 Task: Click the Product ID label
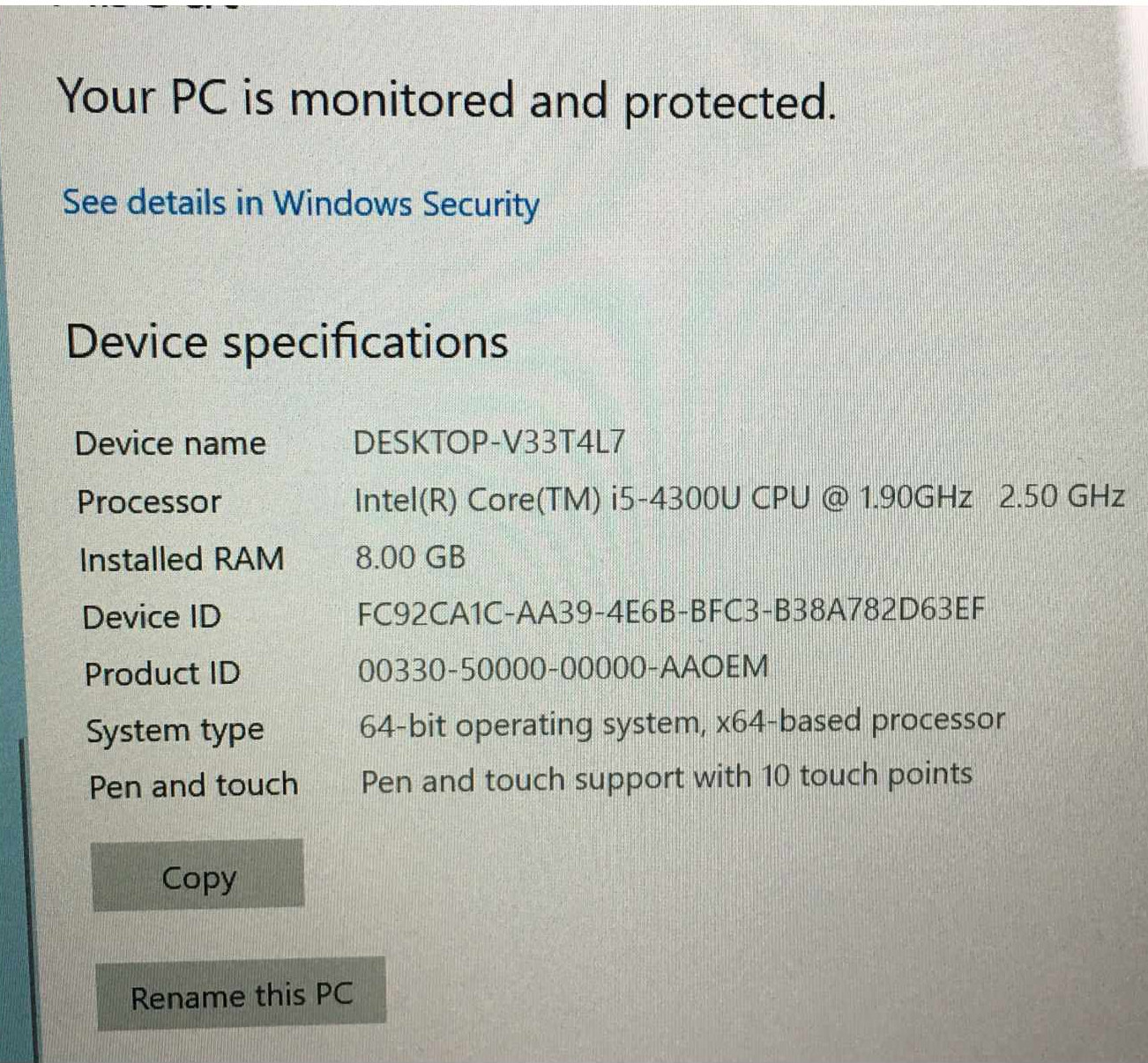(162, 673)
